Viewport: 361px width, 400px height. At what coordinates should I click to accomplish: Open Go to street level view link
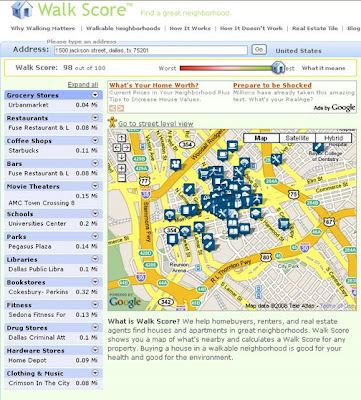click(x=156, y=124)
